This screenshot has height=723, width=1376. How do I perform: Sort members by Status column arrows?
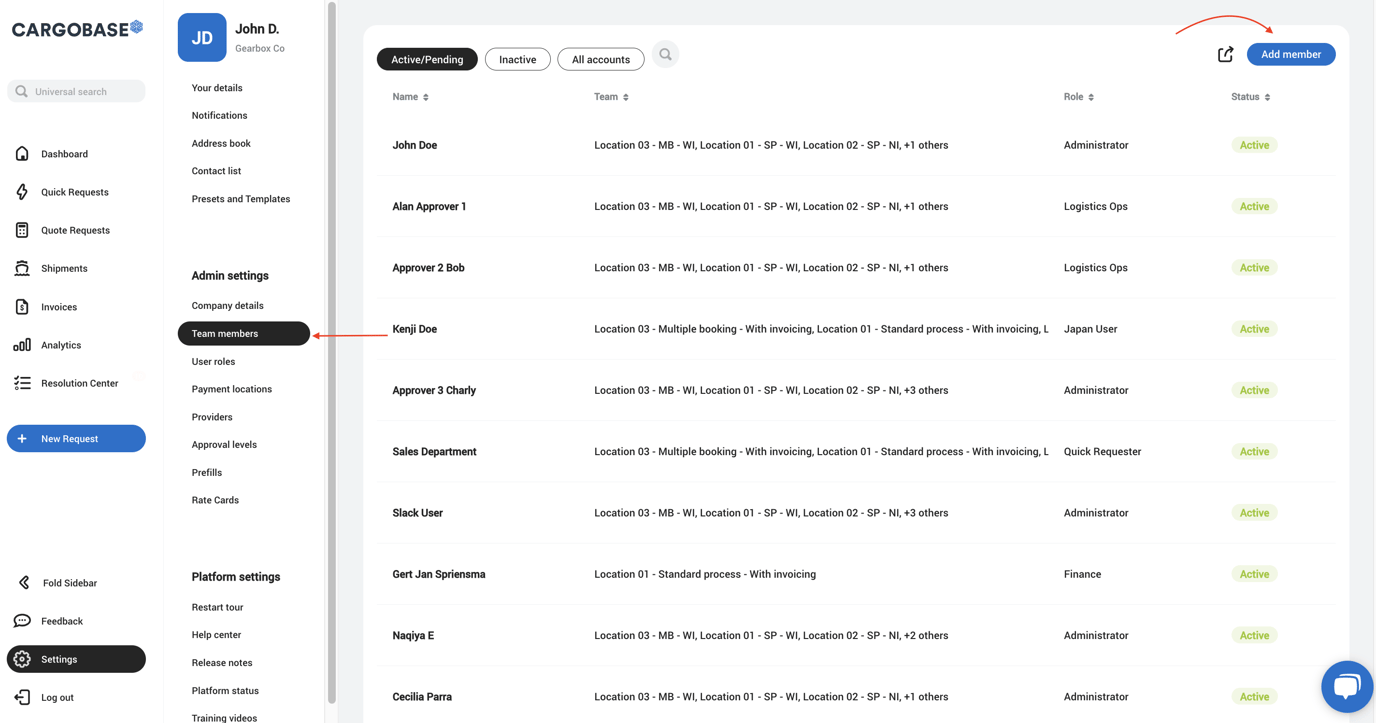click(1267, 97)
